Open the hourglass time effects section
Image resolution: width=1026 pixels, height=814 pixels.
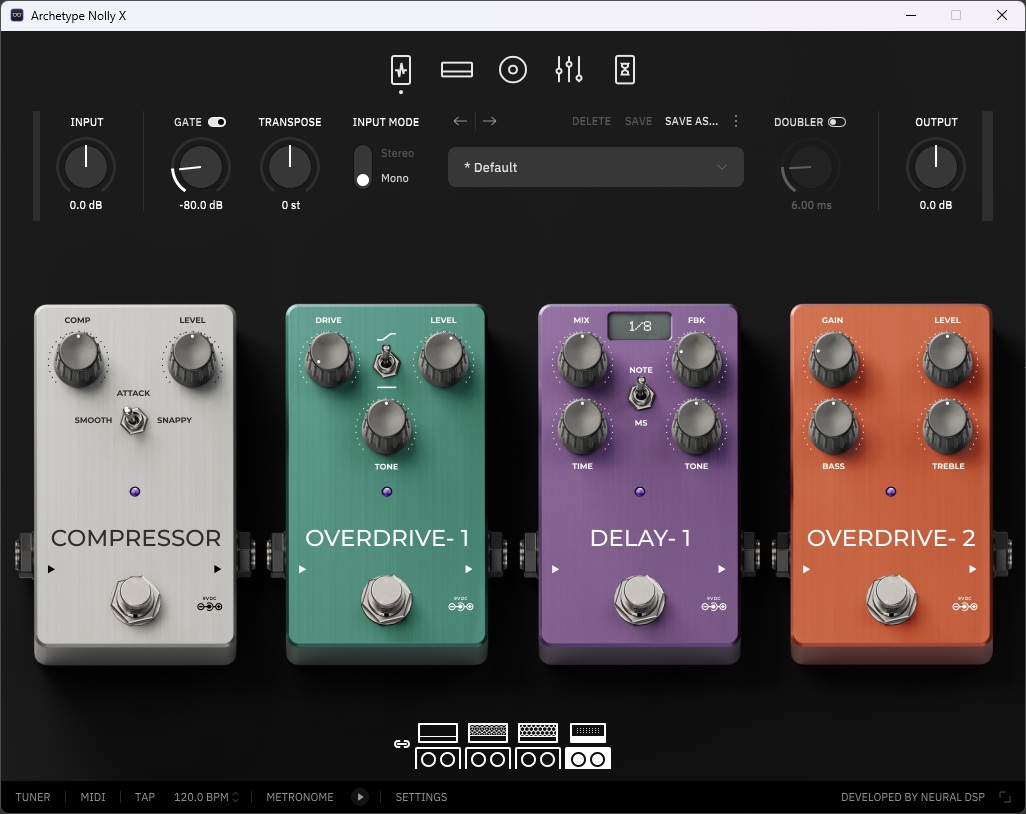(x=625, y=69)
